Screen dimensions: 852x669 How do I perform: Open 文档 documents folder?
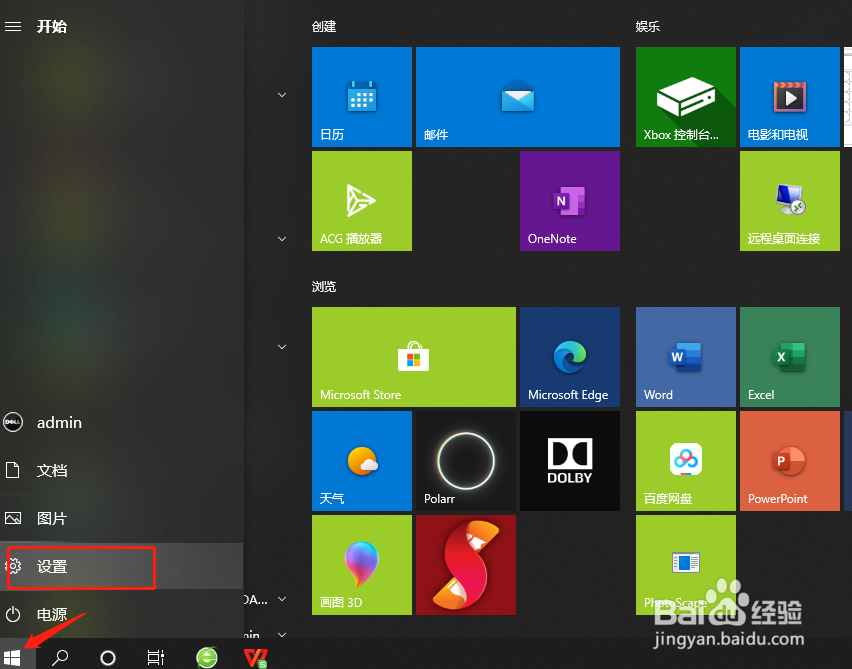[122, 470]
